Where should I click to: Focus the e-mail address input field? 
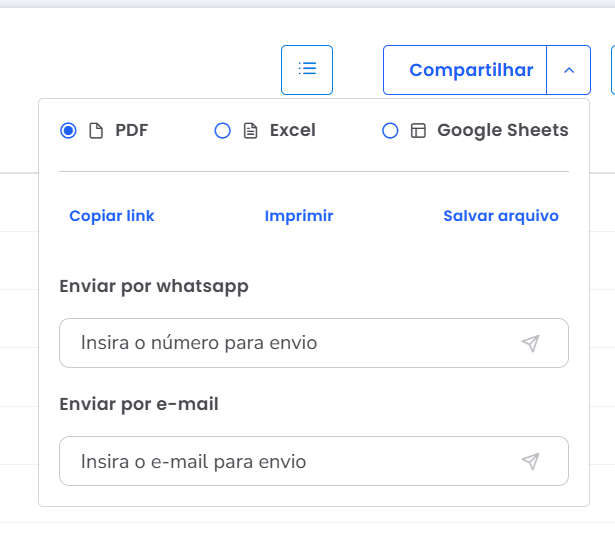(x=290, y=462)
